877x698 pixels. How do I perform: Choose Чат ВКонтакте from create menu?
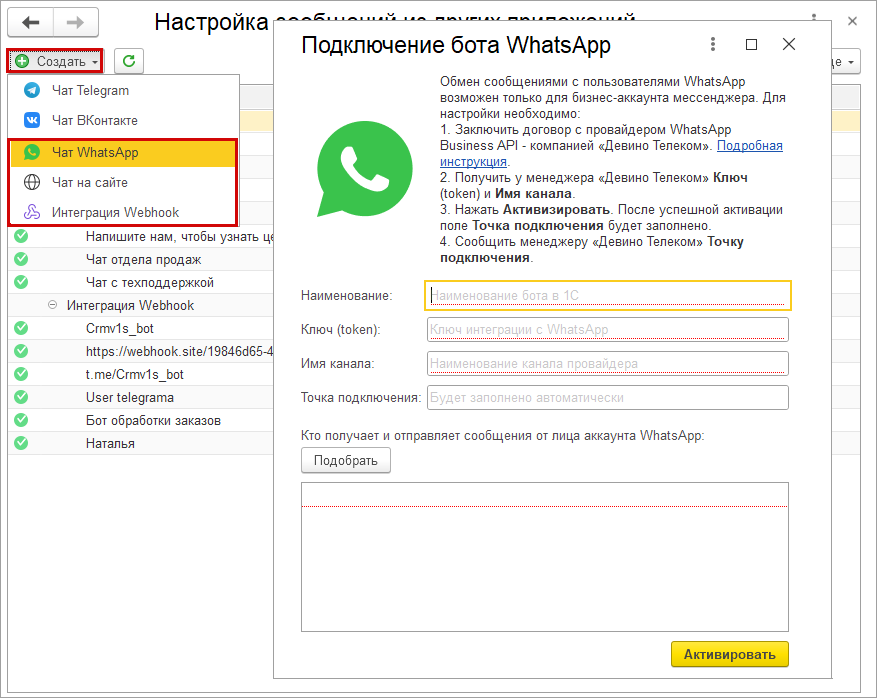click(123, 120)
